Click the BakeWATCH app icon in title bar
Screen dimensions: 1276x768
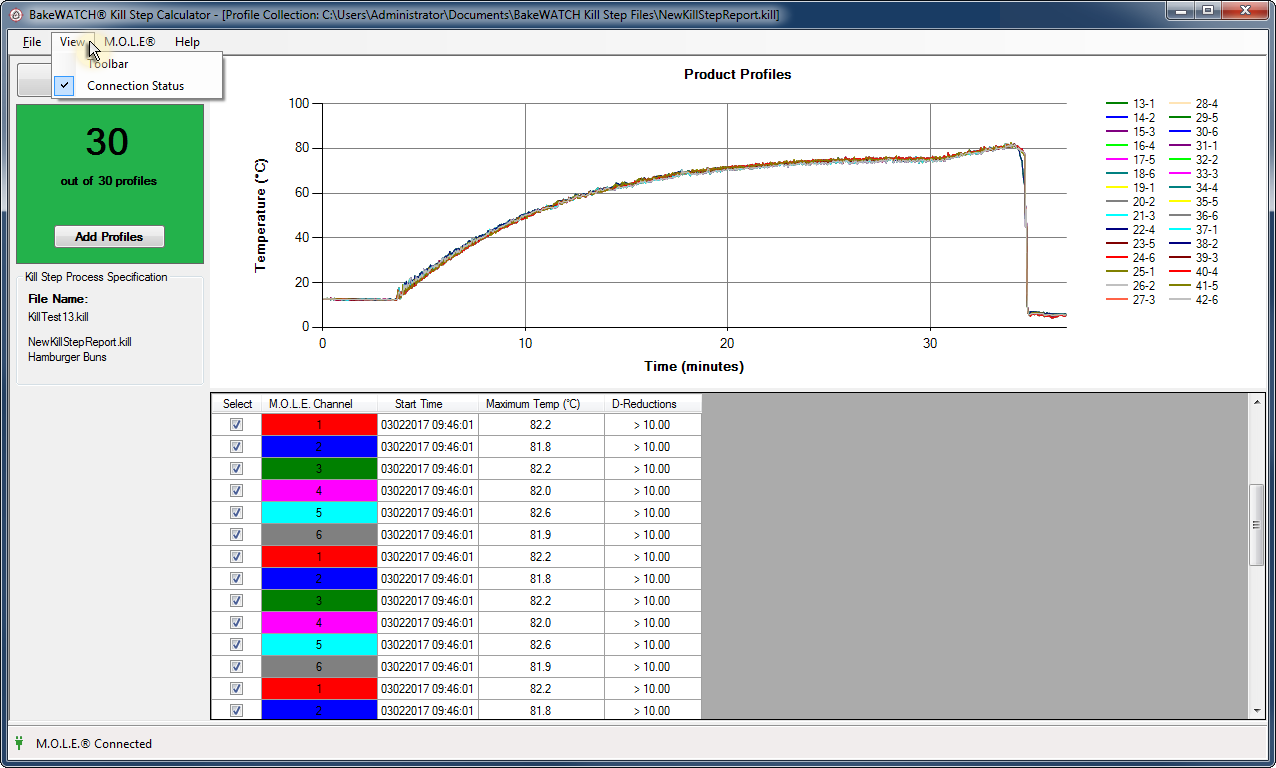point(14,15)
